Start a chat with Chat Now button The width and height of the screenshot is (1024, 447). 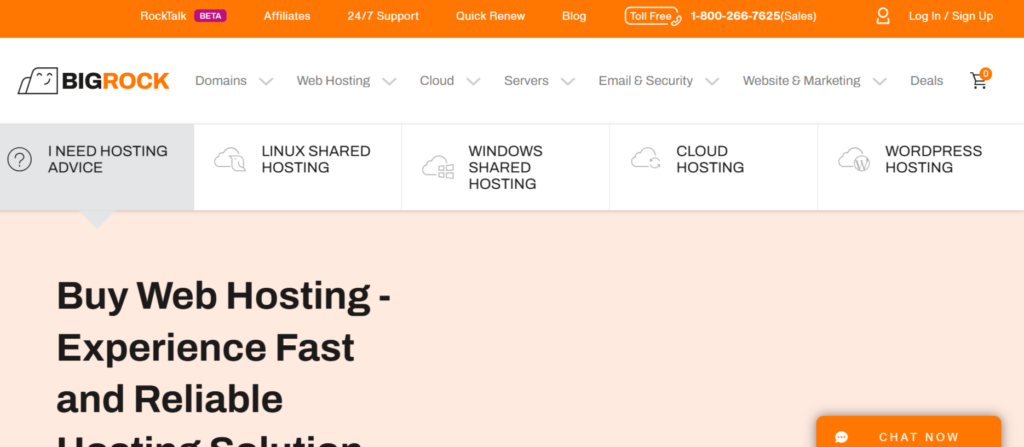908,432
